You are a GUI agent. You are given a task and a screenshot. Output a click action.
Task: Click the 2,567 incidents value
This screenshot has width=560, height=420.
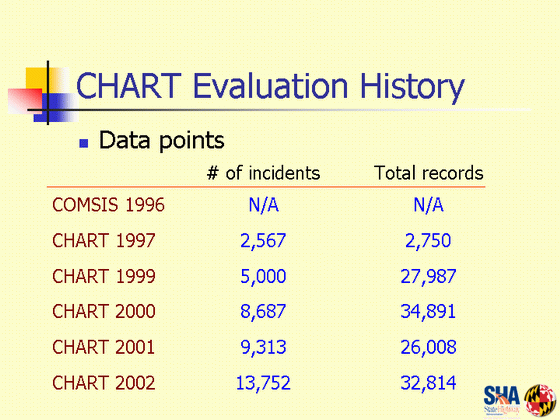[263, 241]
